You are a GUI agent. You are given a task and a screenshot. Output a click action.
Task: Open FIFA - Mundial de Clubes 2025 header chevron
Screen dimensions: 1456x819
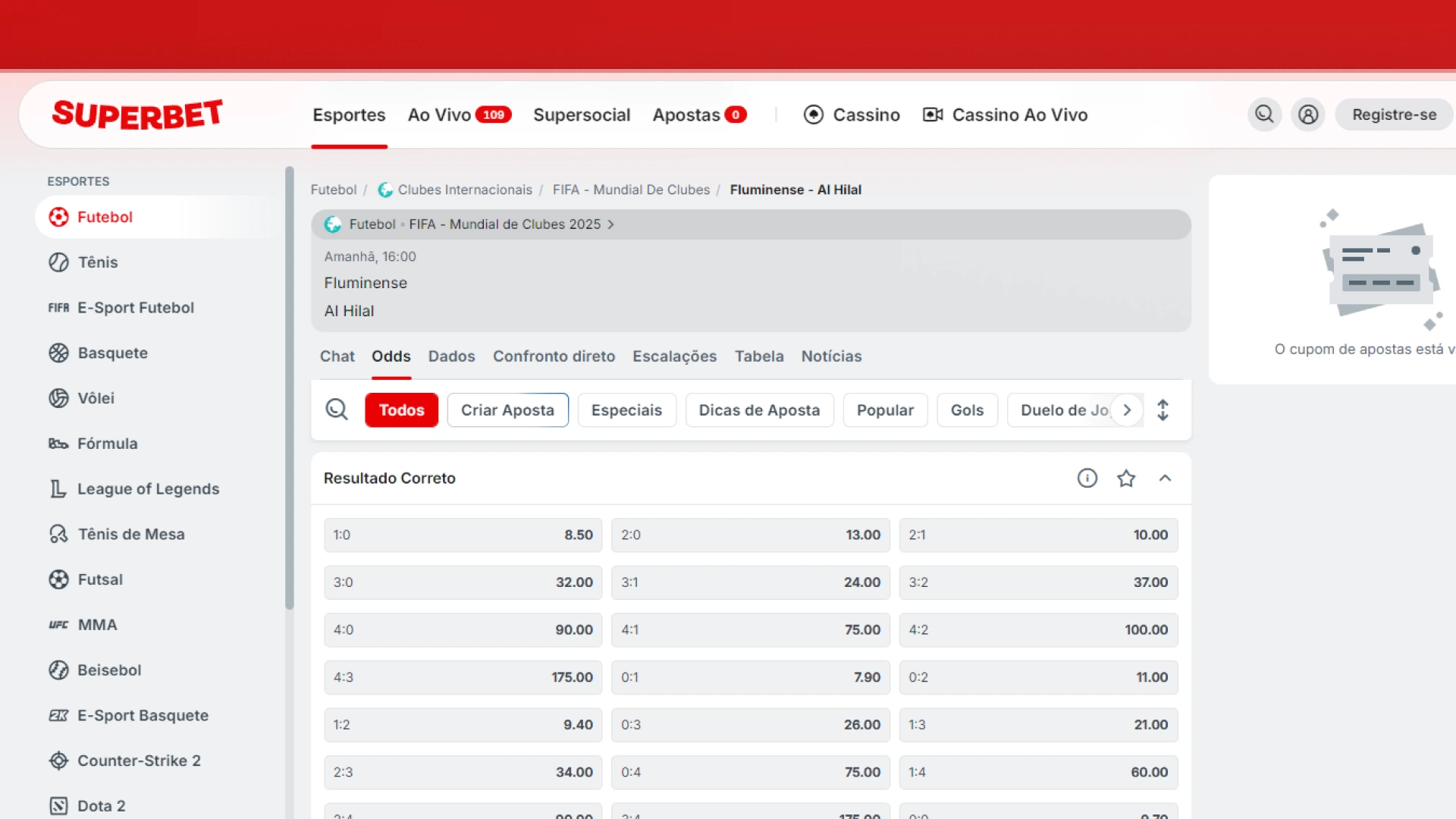click(610, 224)
